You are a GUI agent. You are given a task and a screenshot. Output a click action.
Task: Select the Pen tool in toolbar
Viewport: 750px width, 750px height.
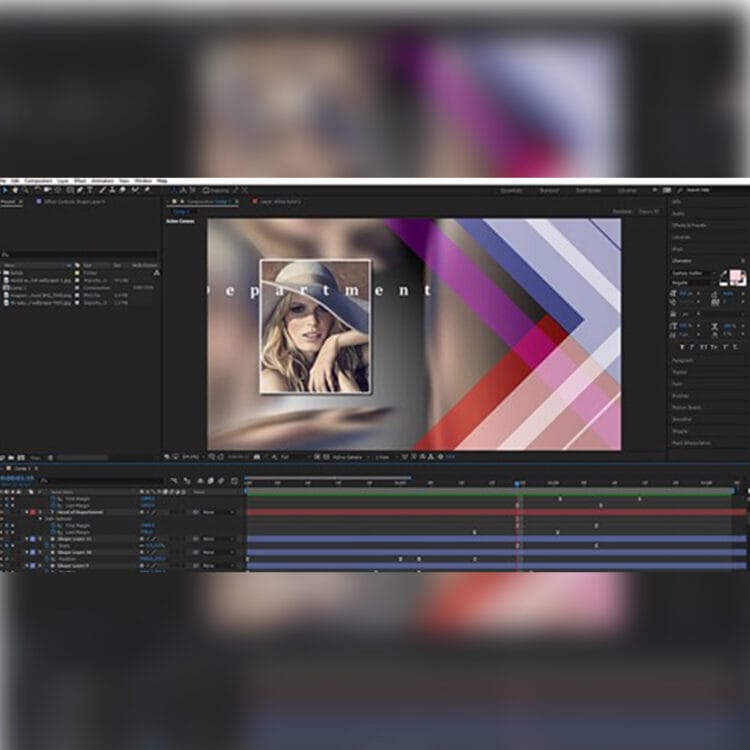click(x=80, y=190)
